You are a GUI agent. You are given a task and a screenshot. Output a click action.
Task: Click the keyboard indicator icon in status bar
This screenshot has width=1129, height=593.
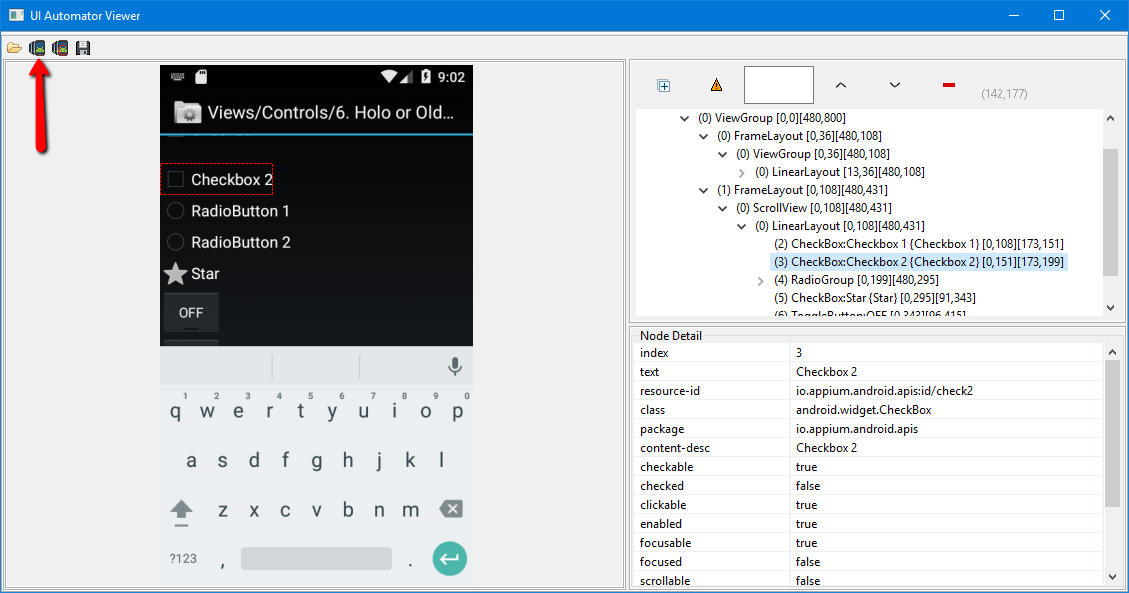(x=177, y=76)
